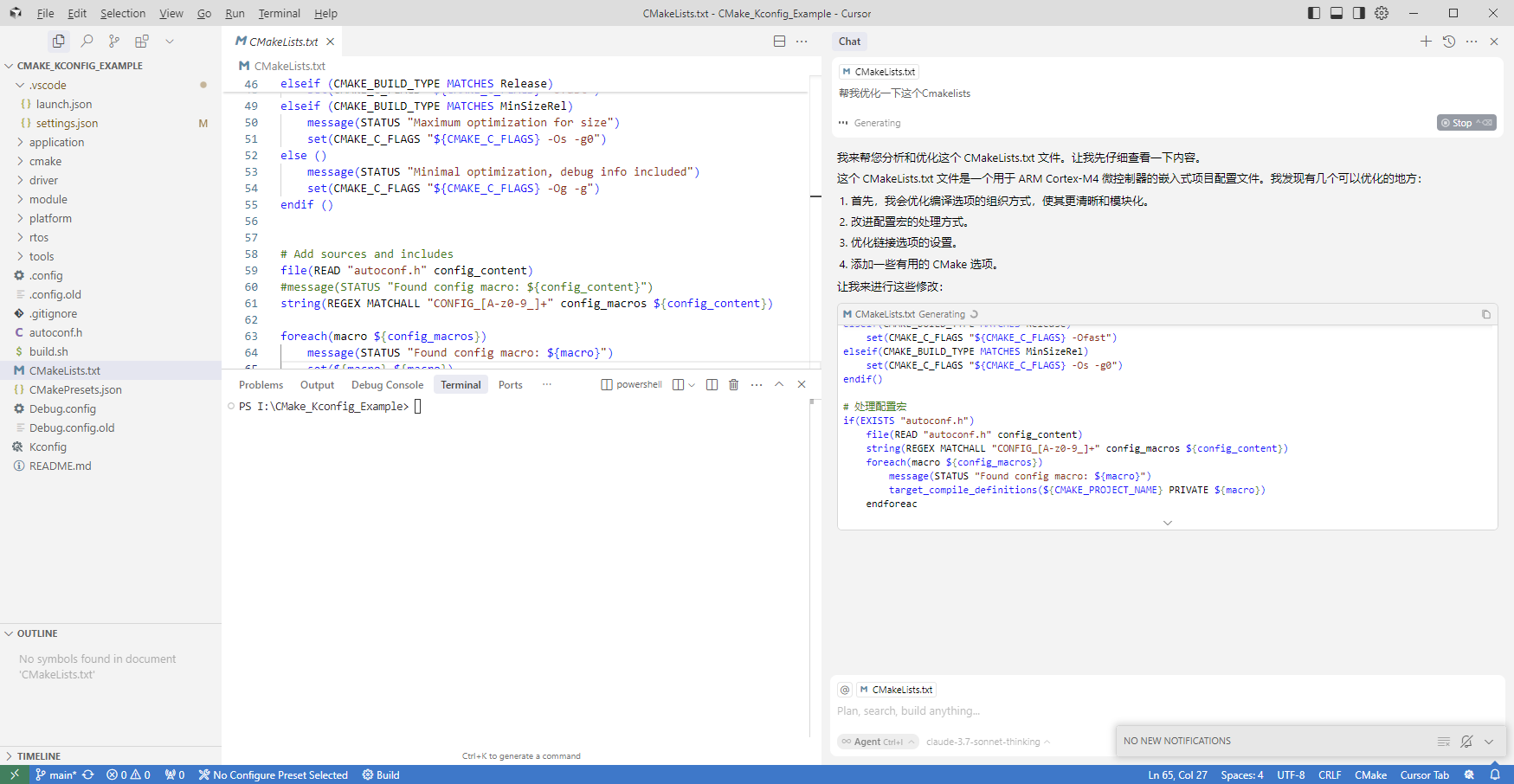This screenshot has height=784, width=1514.
Task: Show chat history icon
Action: [1449, 42]
